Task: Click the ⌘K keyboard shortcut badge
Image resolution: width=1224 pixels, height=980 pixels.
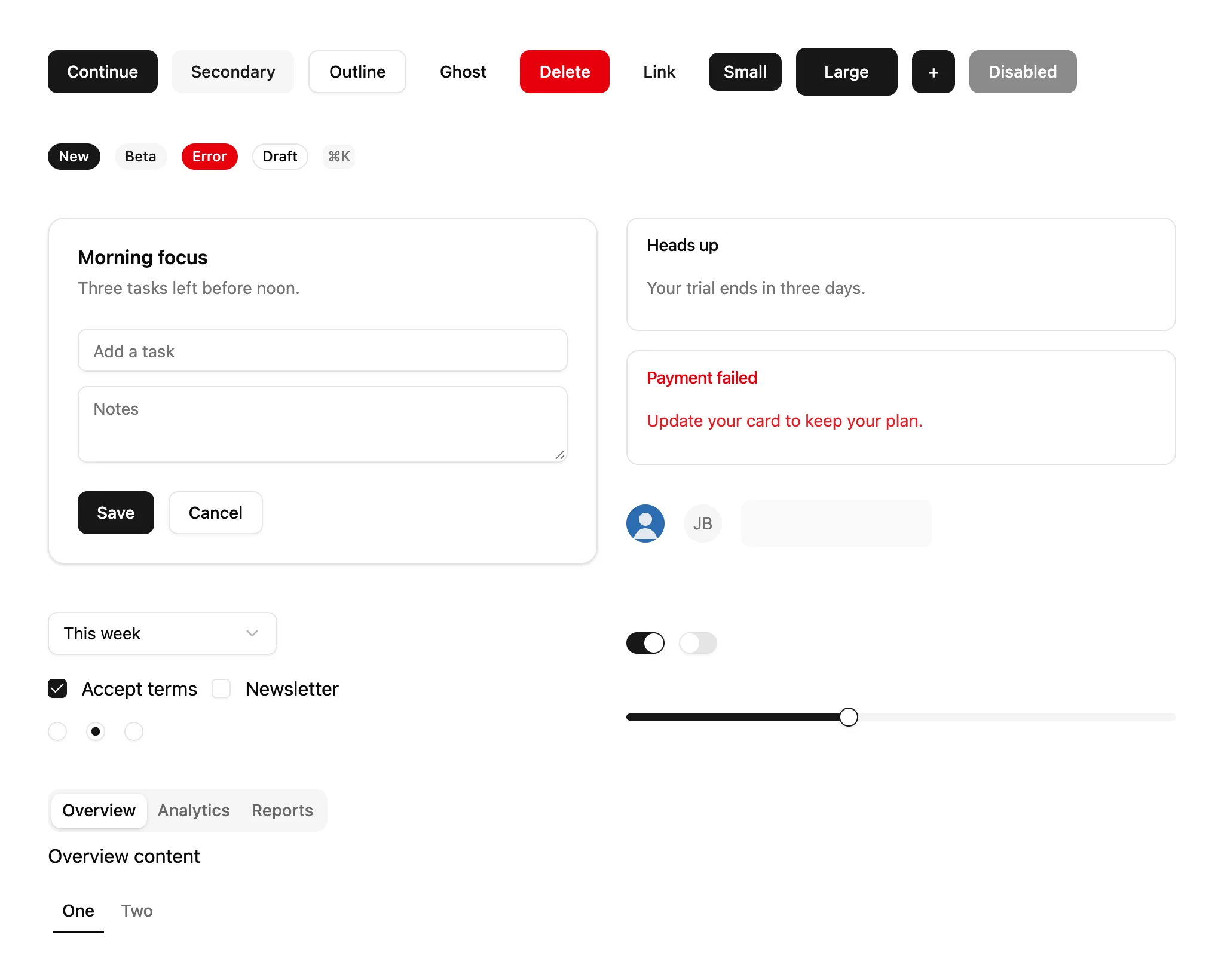Action: (339, 157)
